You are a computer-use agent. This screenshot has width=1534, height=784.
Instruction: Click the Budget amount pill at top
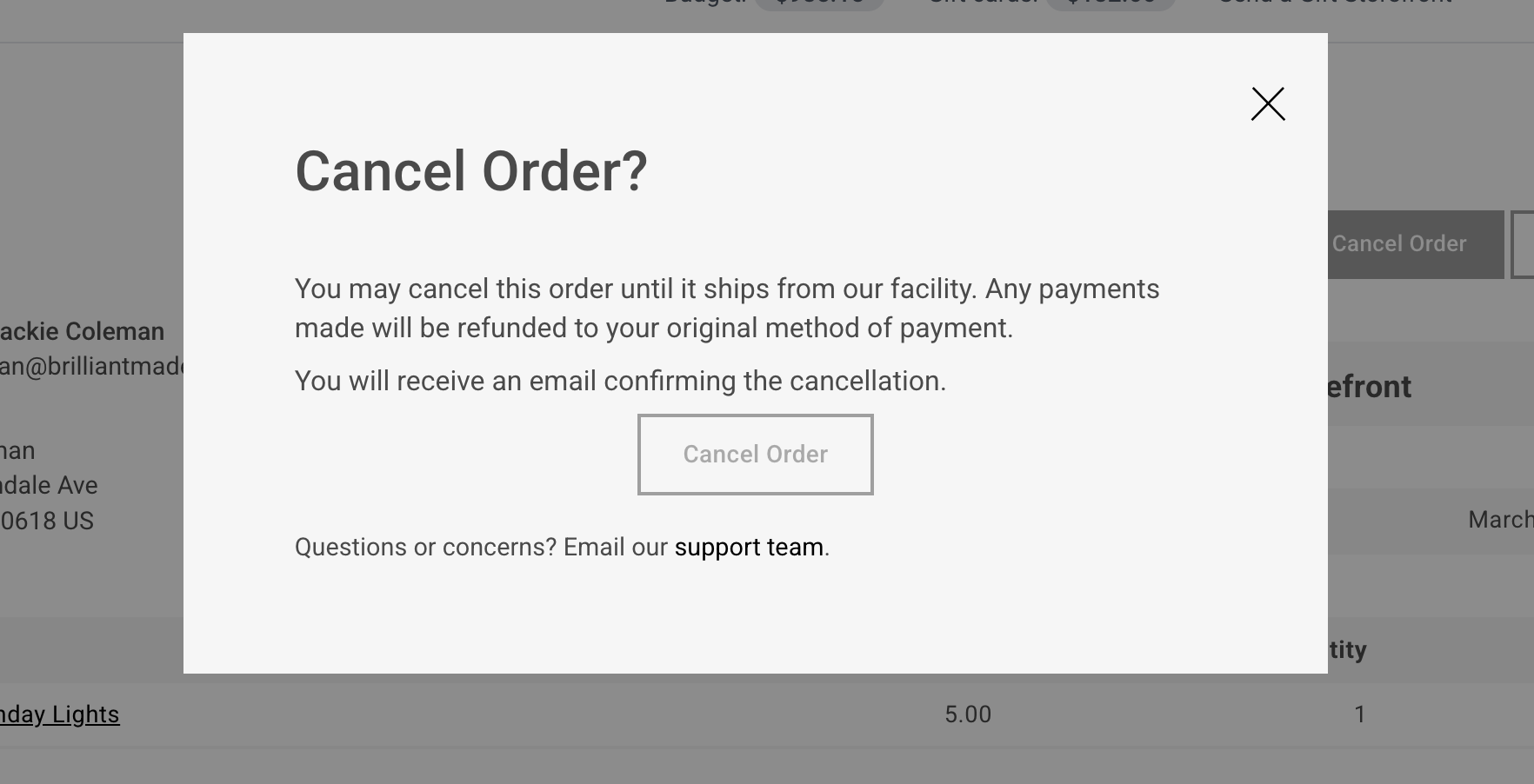coord(818,3)
